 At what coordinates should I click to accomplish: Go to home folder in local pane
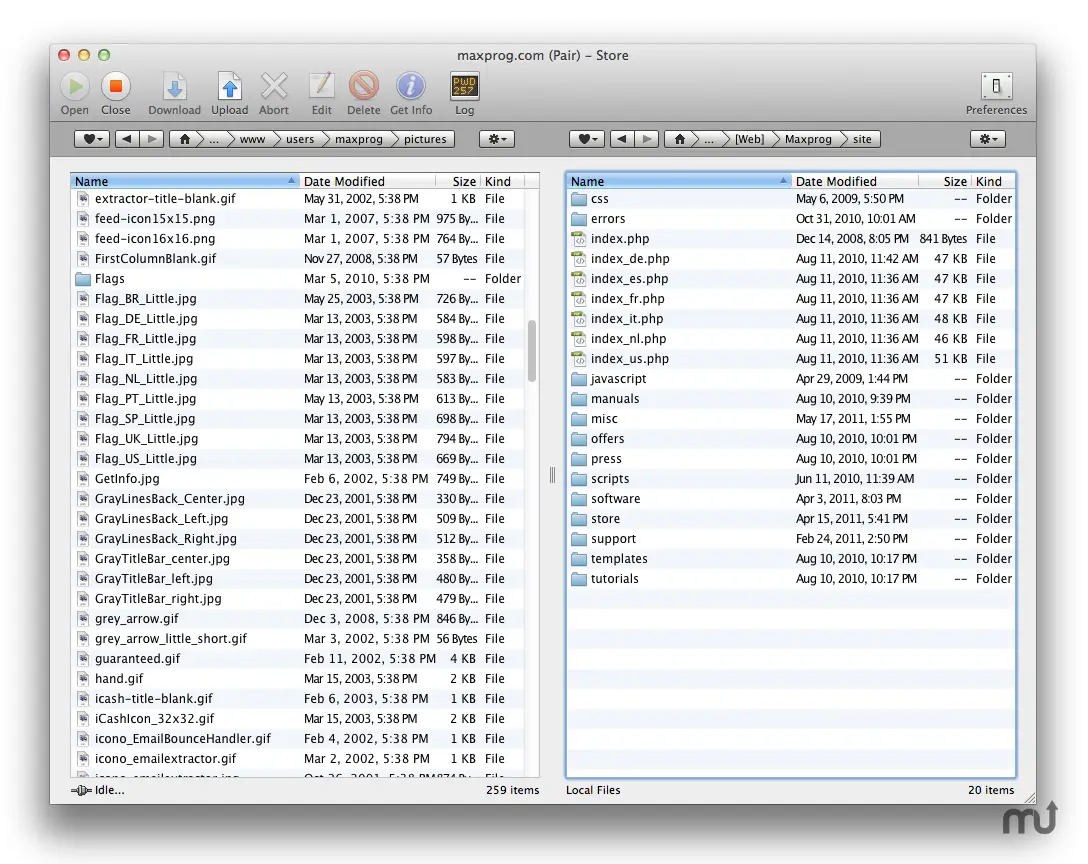tap(679, 139)
